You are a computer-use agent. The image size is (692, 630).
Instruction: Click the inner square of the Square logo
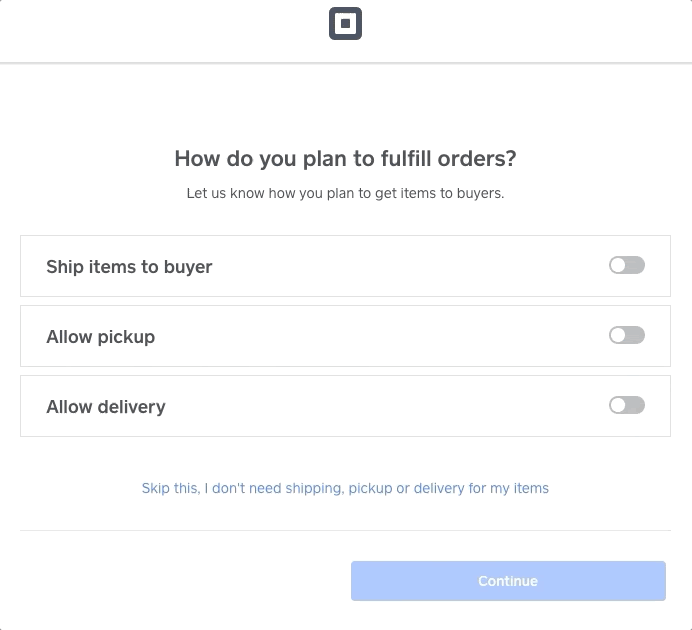345,23
